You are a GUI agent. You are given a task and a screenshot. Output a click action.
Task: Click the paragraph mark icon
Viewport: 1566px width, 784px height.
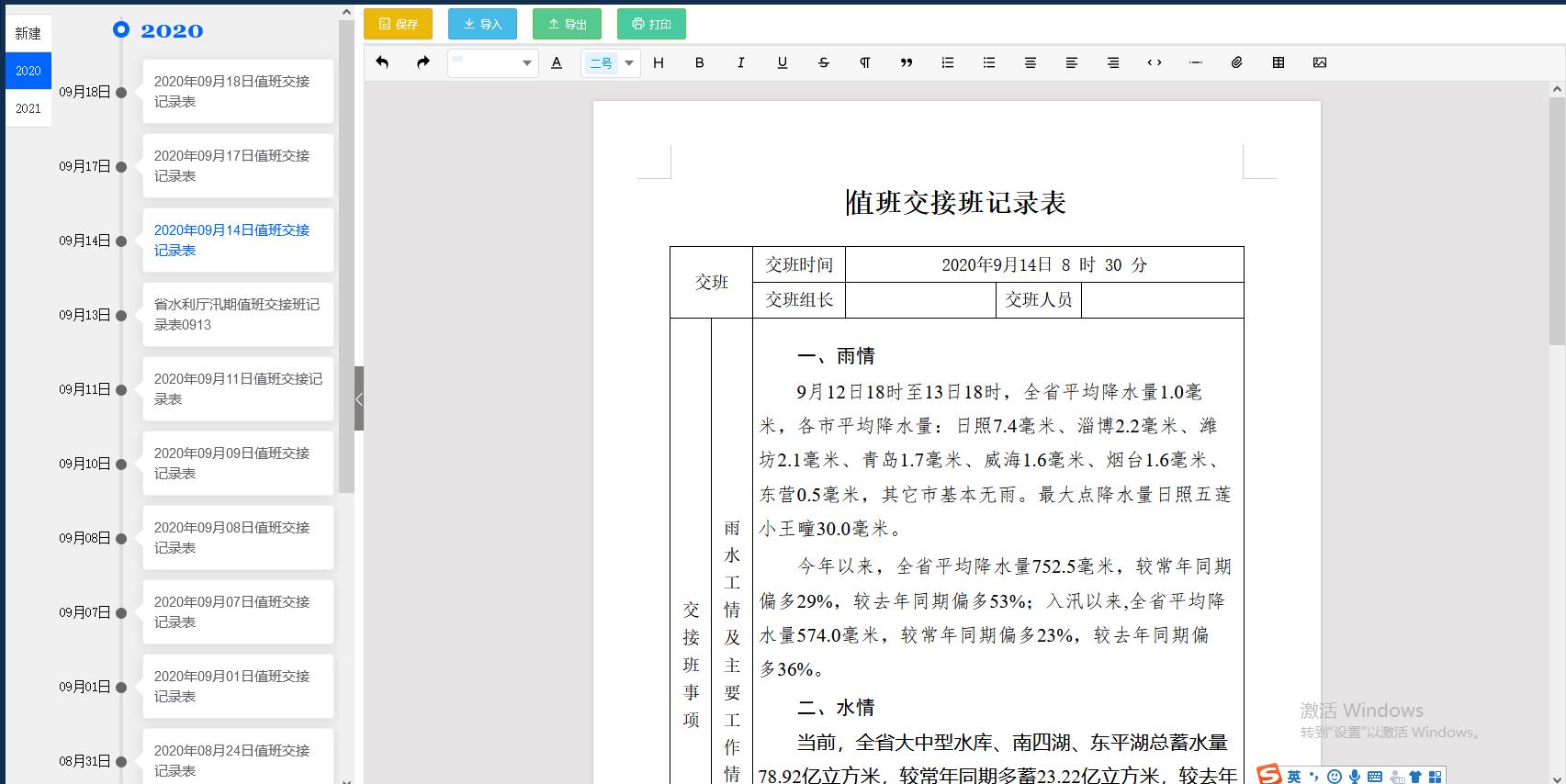point(865,62)
